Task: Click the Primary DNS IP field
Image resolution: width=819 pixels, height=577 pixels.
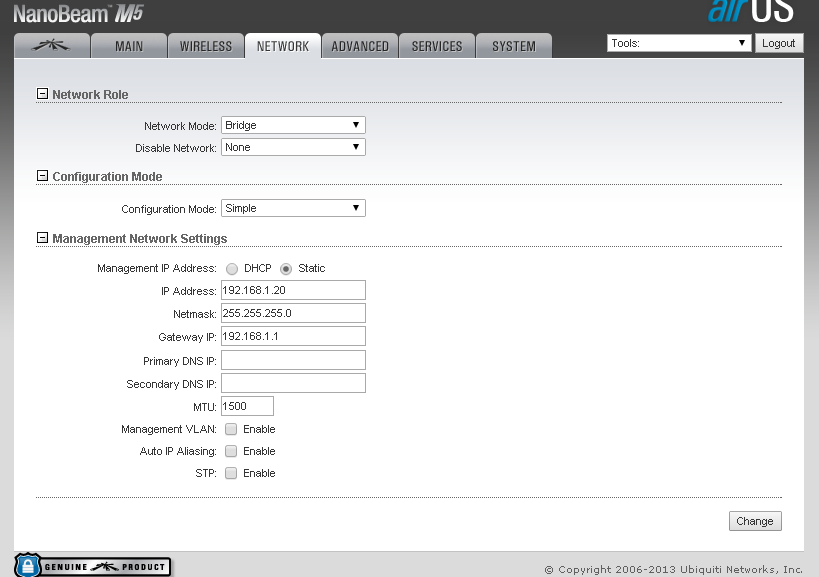Action: click(x=293, y=360)
